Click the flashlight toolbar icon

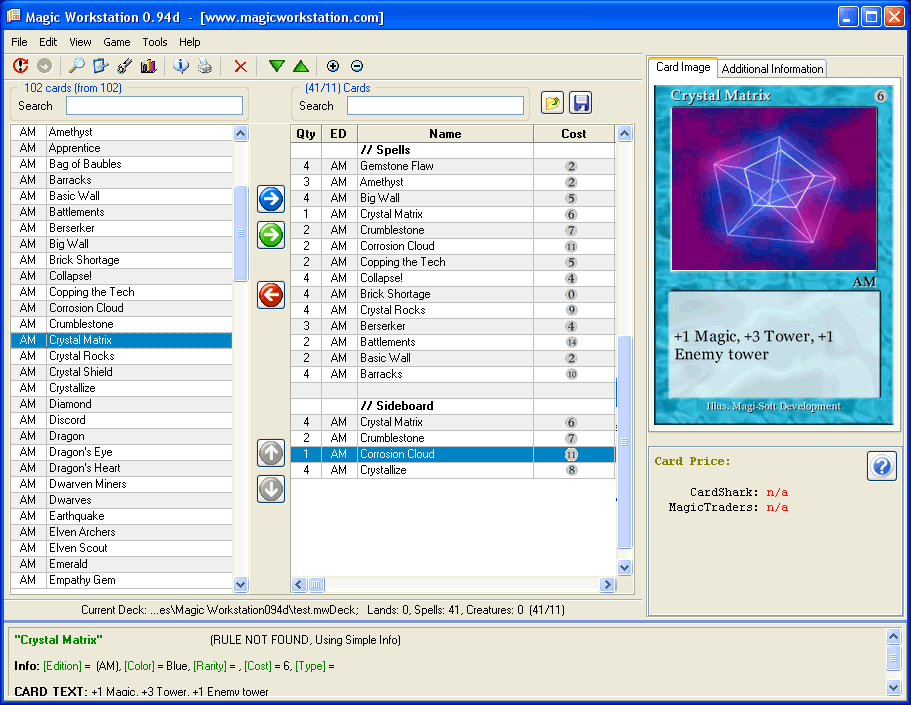[124, 66]
